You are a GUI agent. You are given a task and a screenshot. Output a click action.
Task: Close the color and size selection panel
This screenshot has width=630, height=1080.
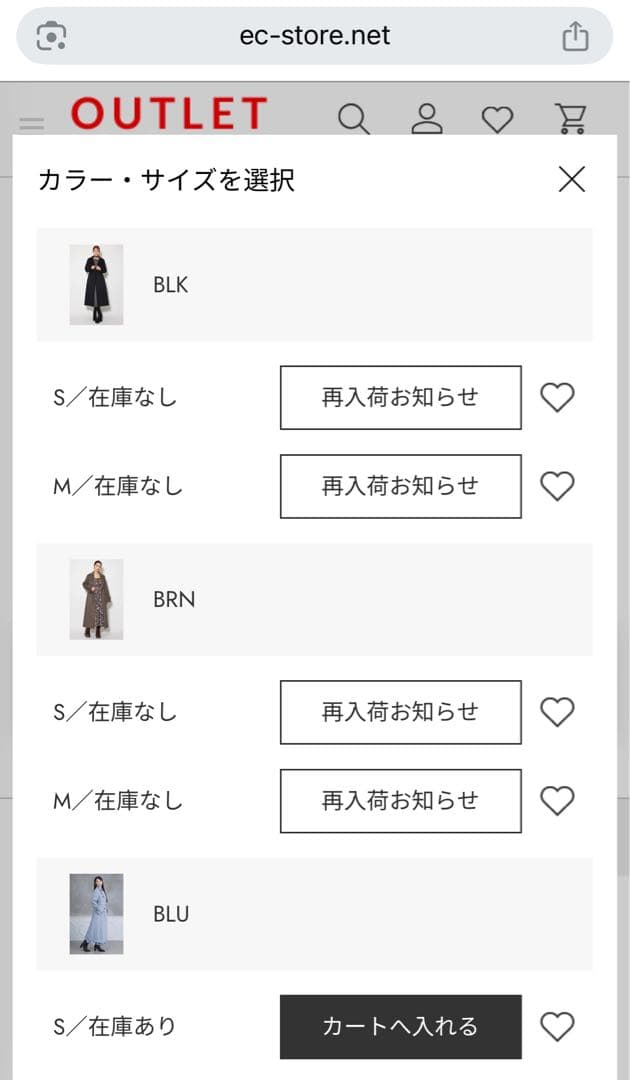coord(572,179)
